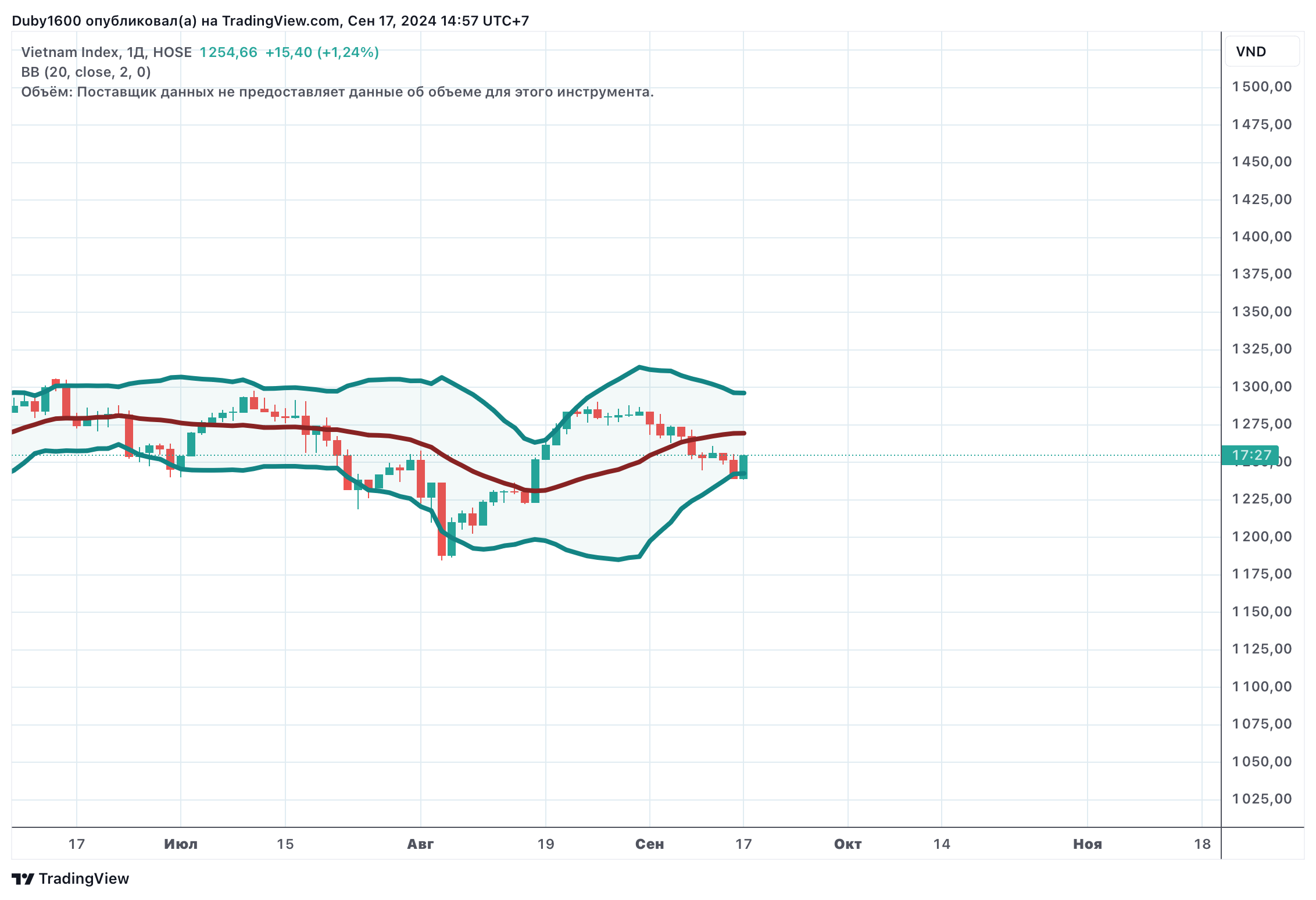1316x900 pixels.
Task: Click the Vietnam Index, 1Д, HOSE title
Action: [x=106, y=52]
